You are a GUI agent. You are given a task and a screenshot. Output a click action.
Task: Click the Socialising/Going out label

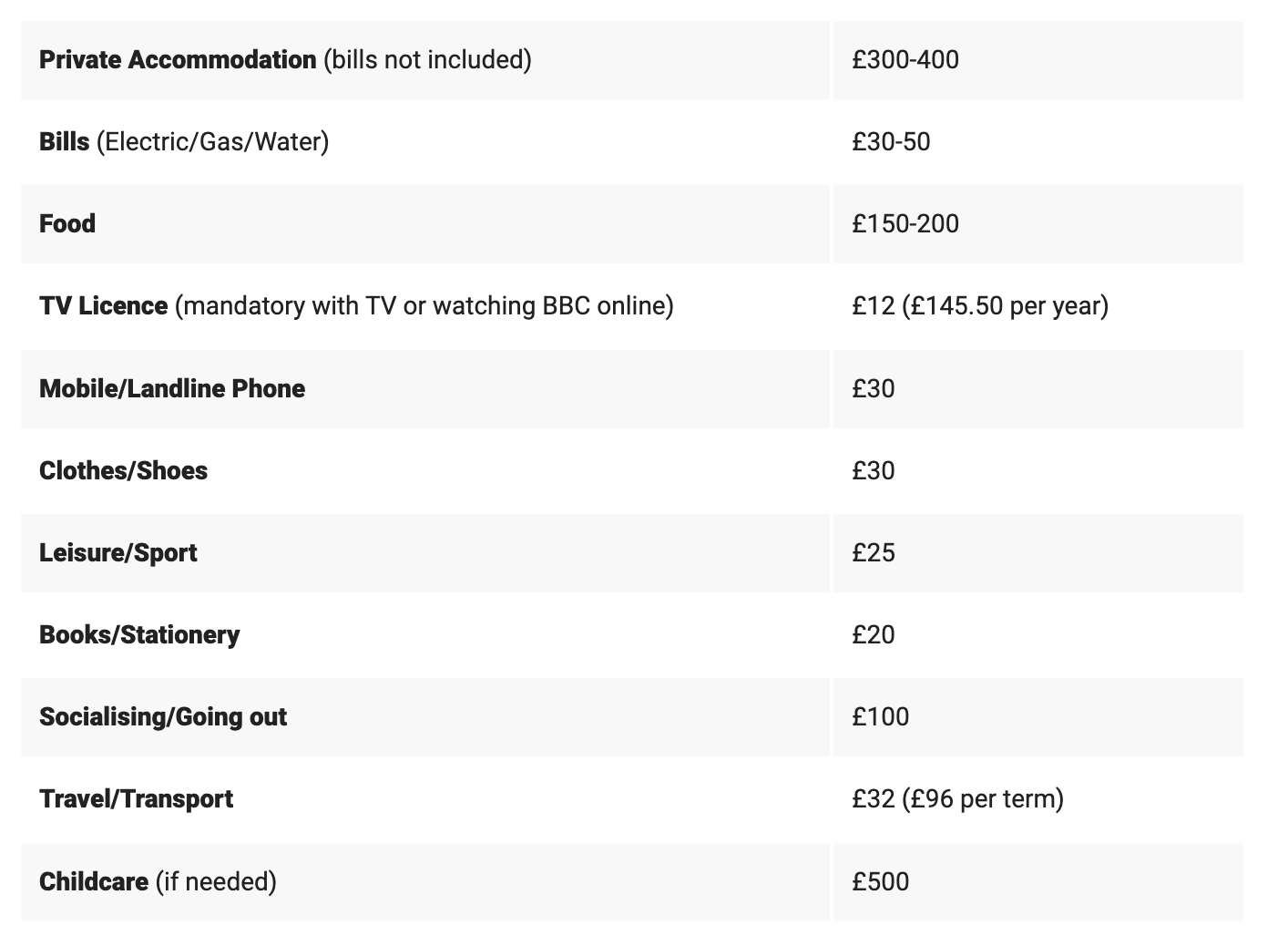tap(163, 717)
